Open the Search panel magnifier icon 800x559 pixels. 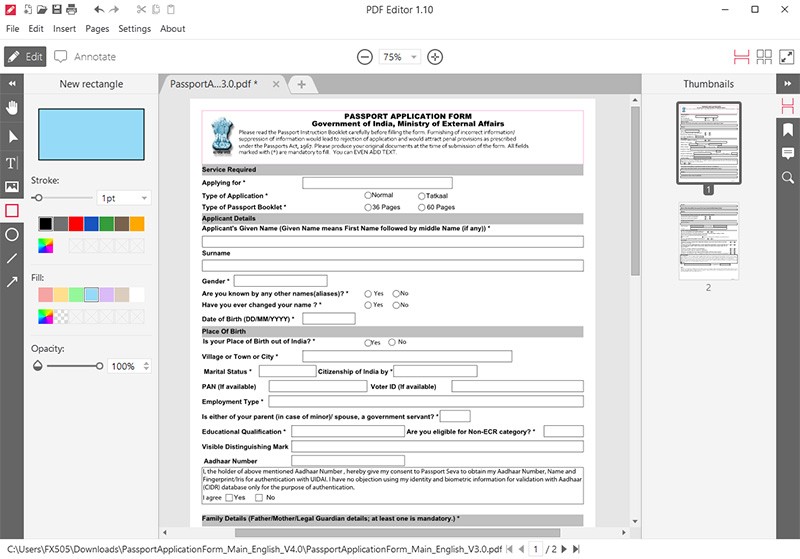(x=788, y=177)
